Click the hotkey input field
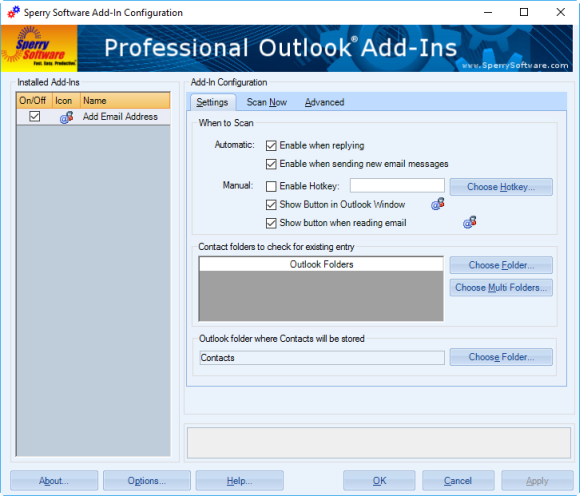This screenshot has height=496, width=580. point(397,185)
